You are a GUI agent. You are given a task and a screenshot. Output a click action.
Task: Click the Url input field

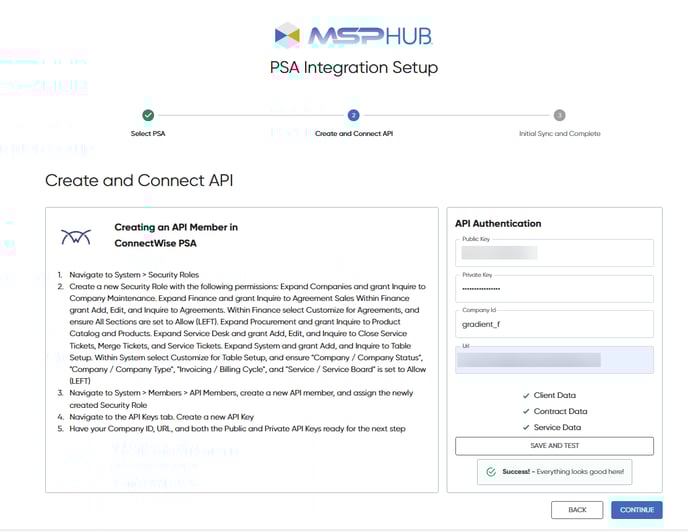coord(554,360)
